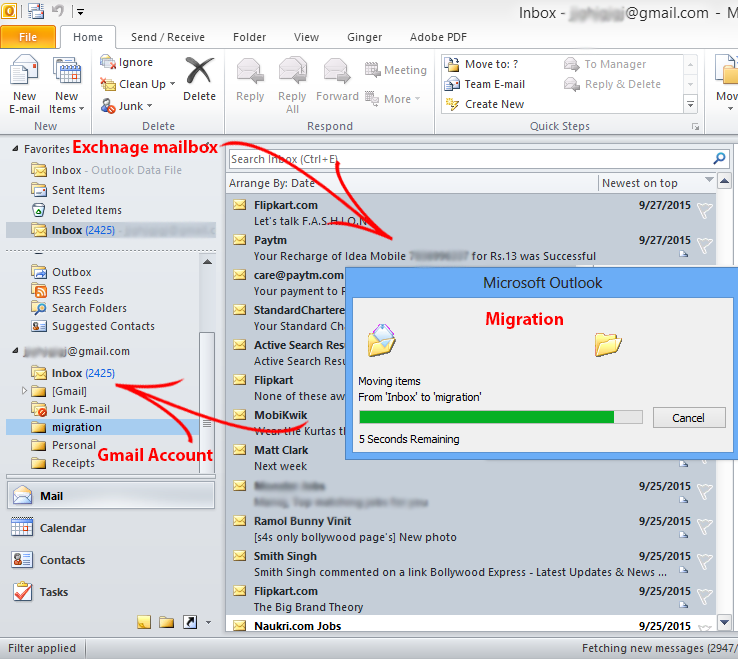Go to the Mail pane
738x660 pixels.
point(111,496)
